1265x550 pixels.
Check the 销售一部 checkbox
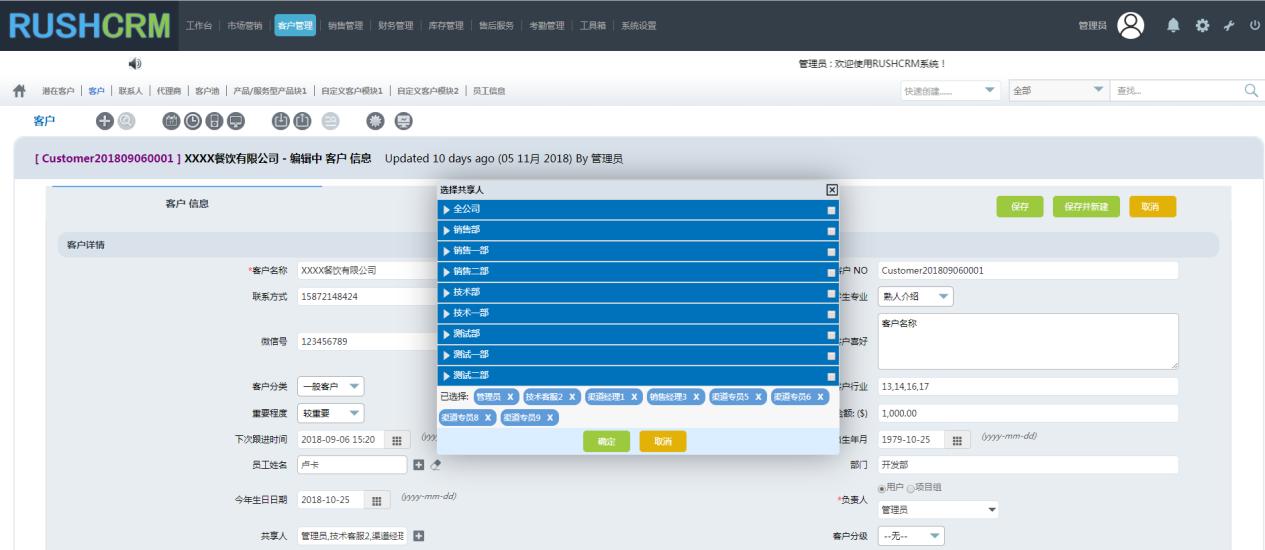(831, 251)
